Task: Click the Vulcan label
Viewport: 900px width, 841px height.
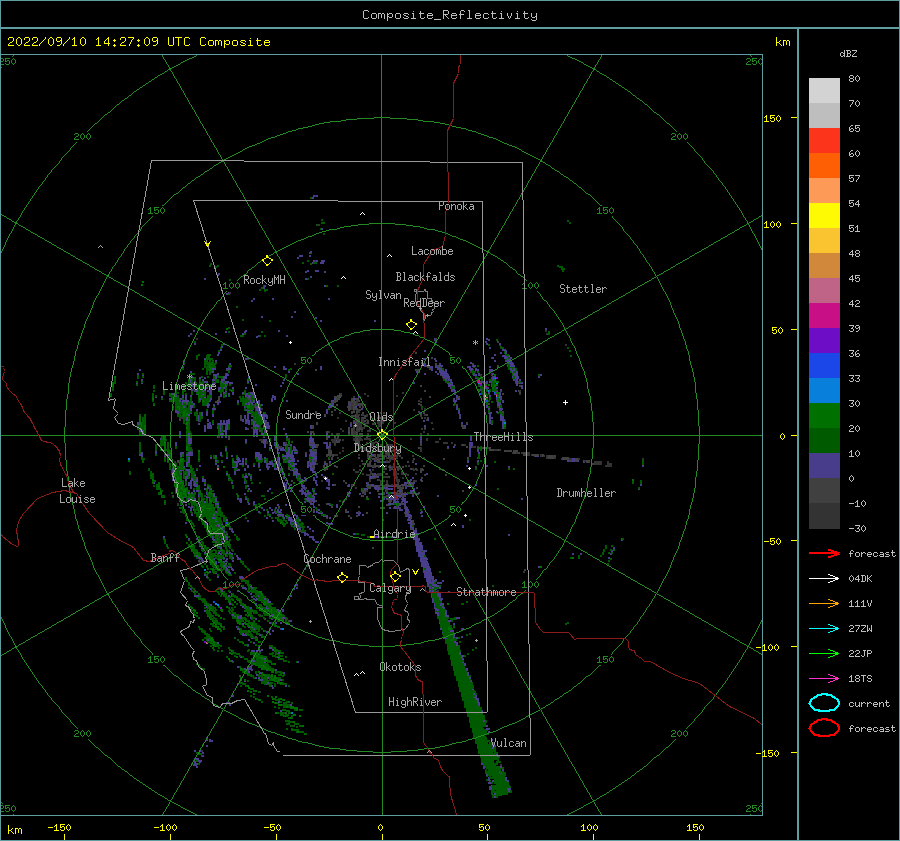Action: click(x=509, y=743)
